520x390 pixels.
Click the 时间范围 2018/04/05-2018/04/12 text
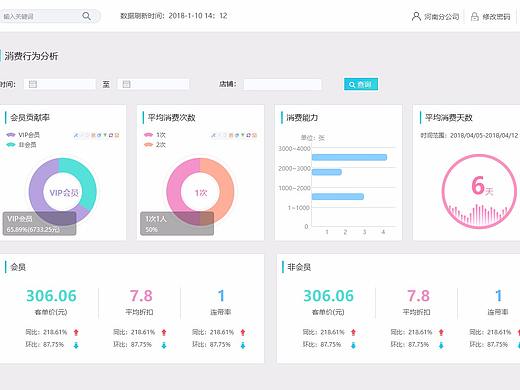[x=469, y=135]
